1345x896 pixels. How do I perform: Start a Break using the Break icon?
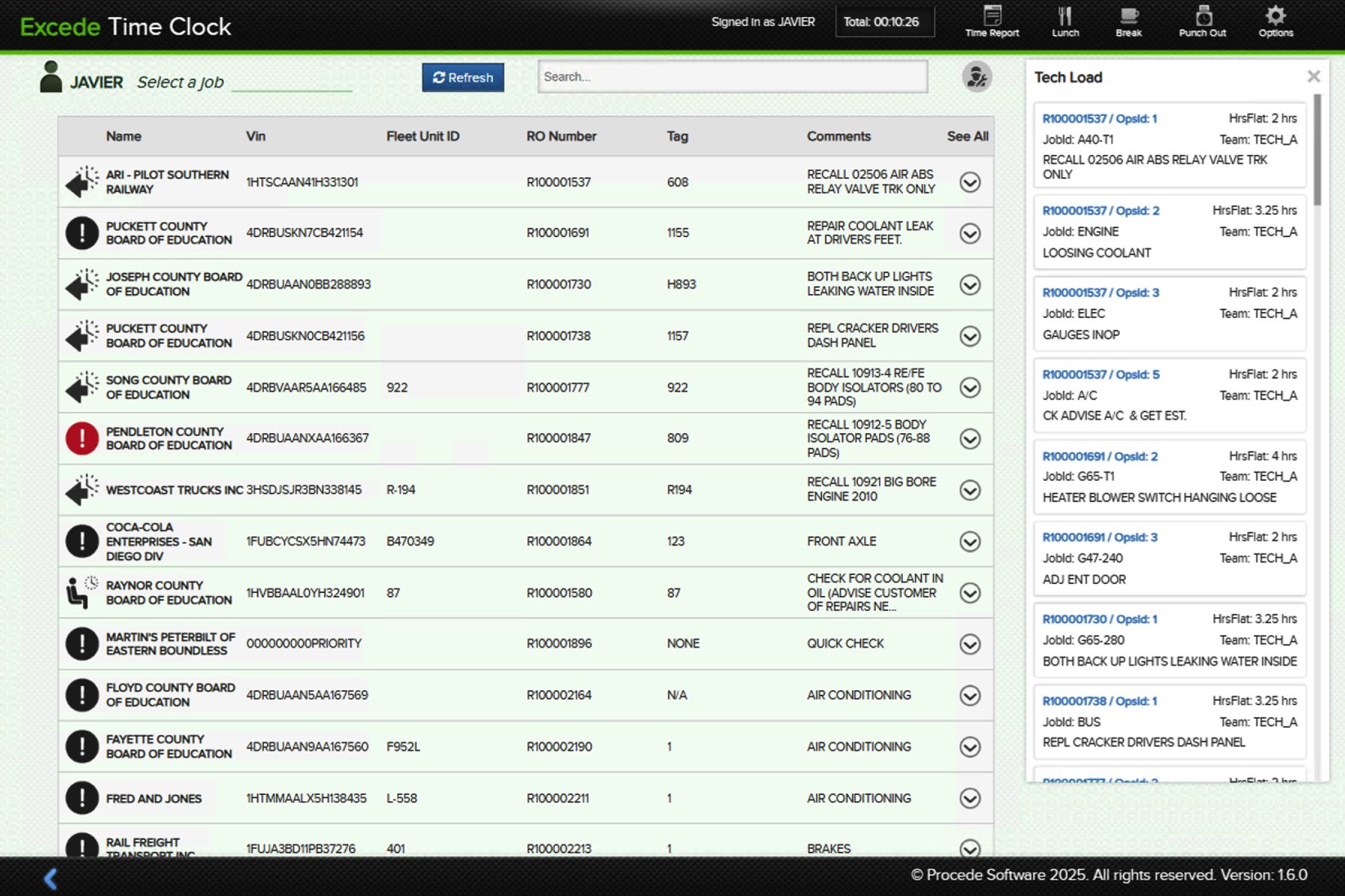point(1129,21)
